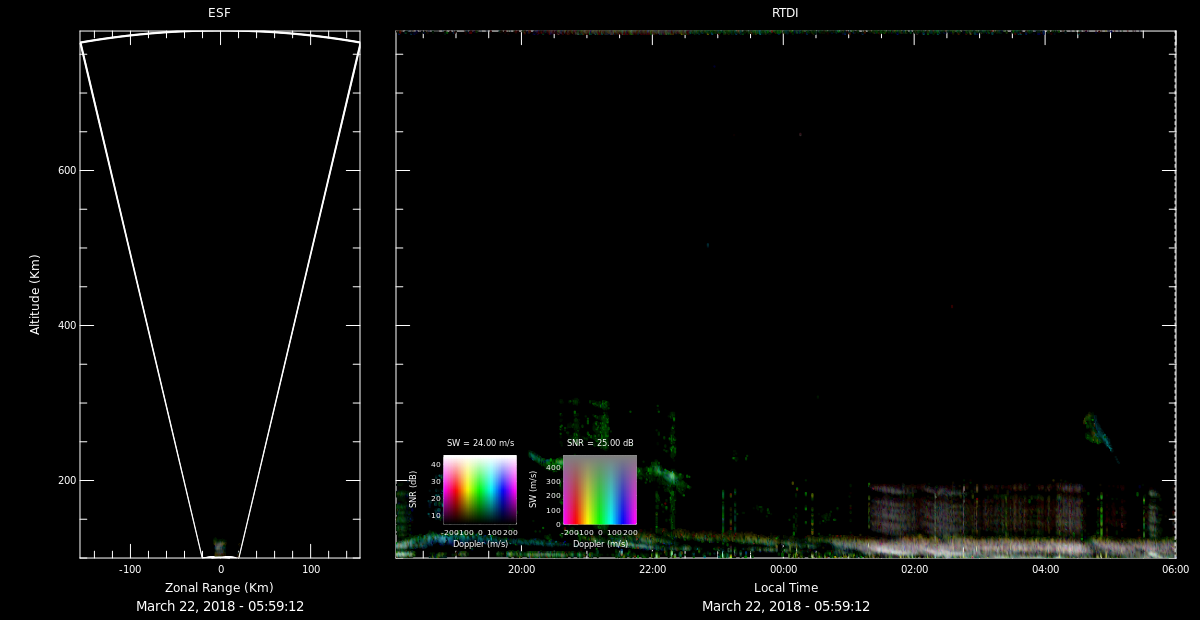Click the 02:00 local time tick label

tap(914, 569)
